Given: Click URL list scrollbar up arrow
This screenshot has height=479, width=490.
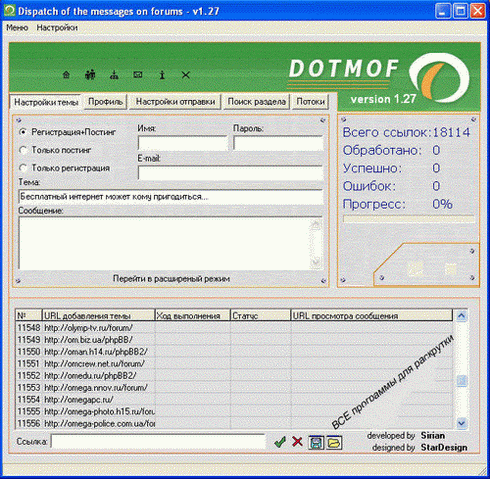Looking at the screenshot, I should (461, 316).
